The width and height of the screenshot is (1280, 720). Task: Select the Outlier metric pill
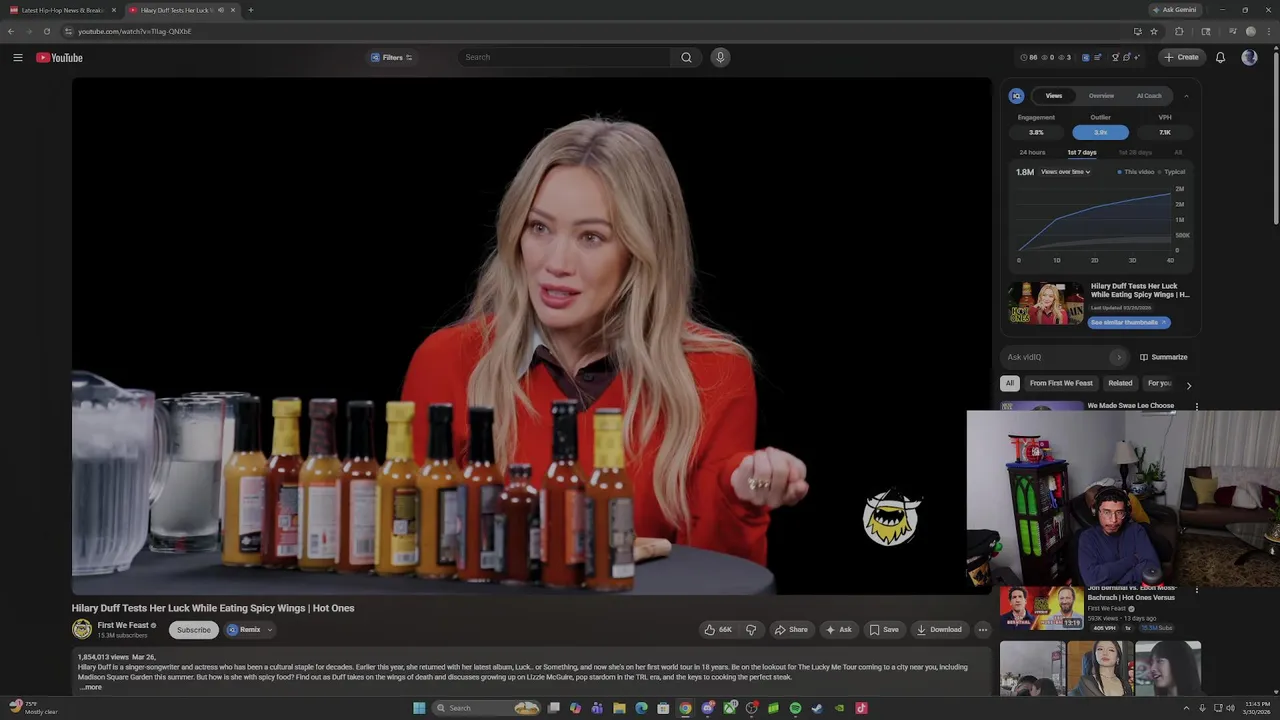(x=1100, y=132)
